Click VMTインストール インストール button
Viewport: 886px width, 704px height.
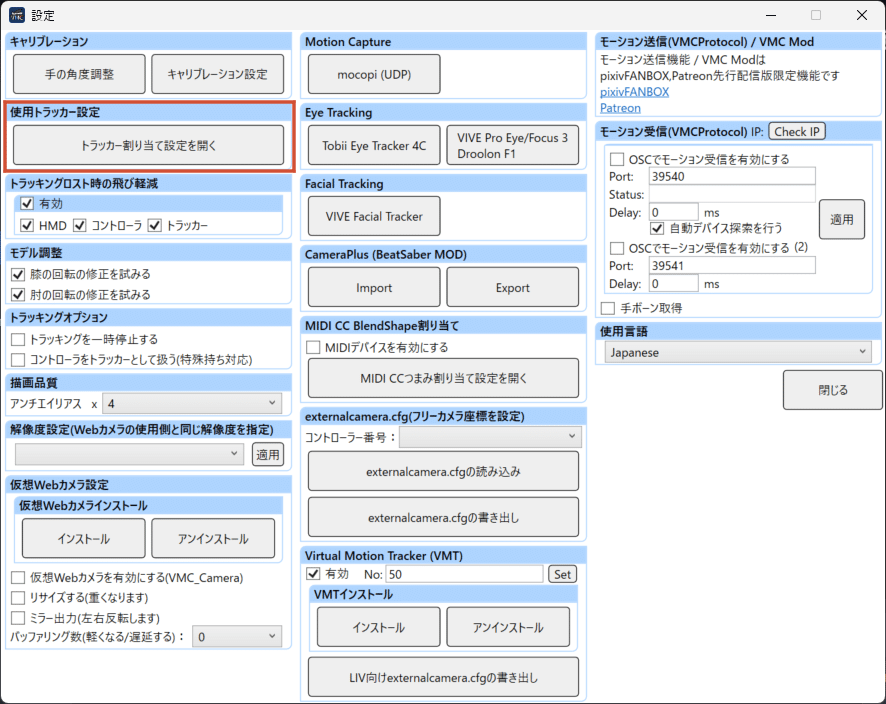(379, 627)
